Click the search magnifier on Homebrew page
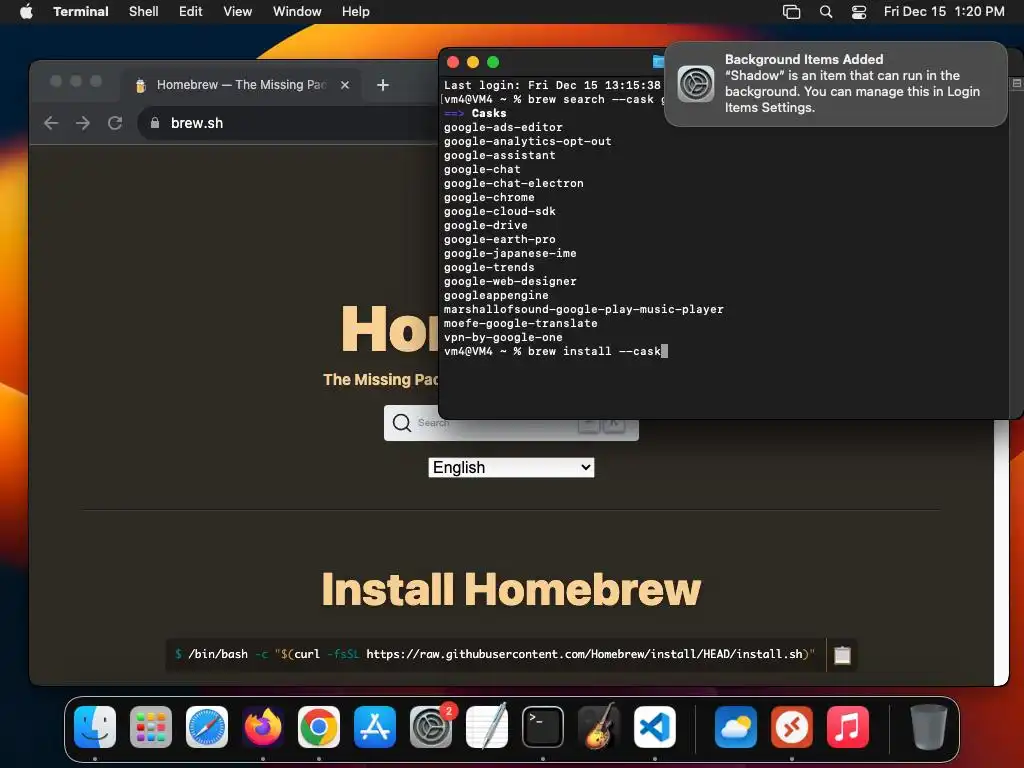The height and width of the screenshot is (768, 1024). click(402, 423)
